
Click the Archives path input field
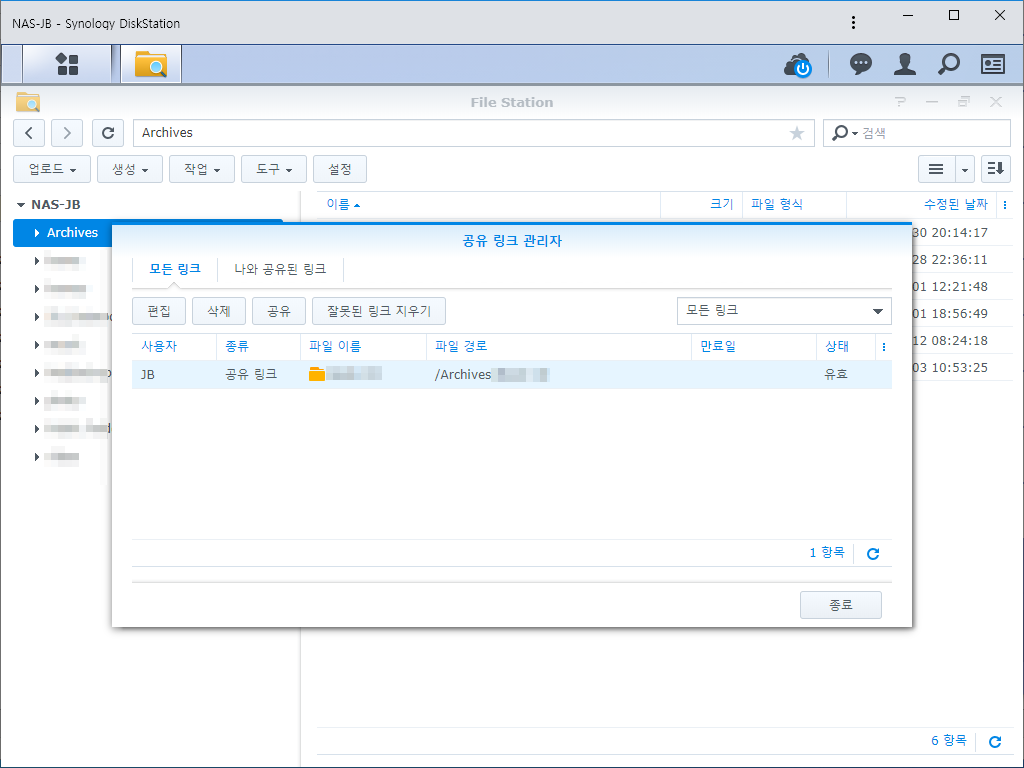click(x=473, y=133)
